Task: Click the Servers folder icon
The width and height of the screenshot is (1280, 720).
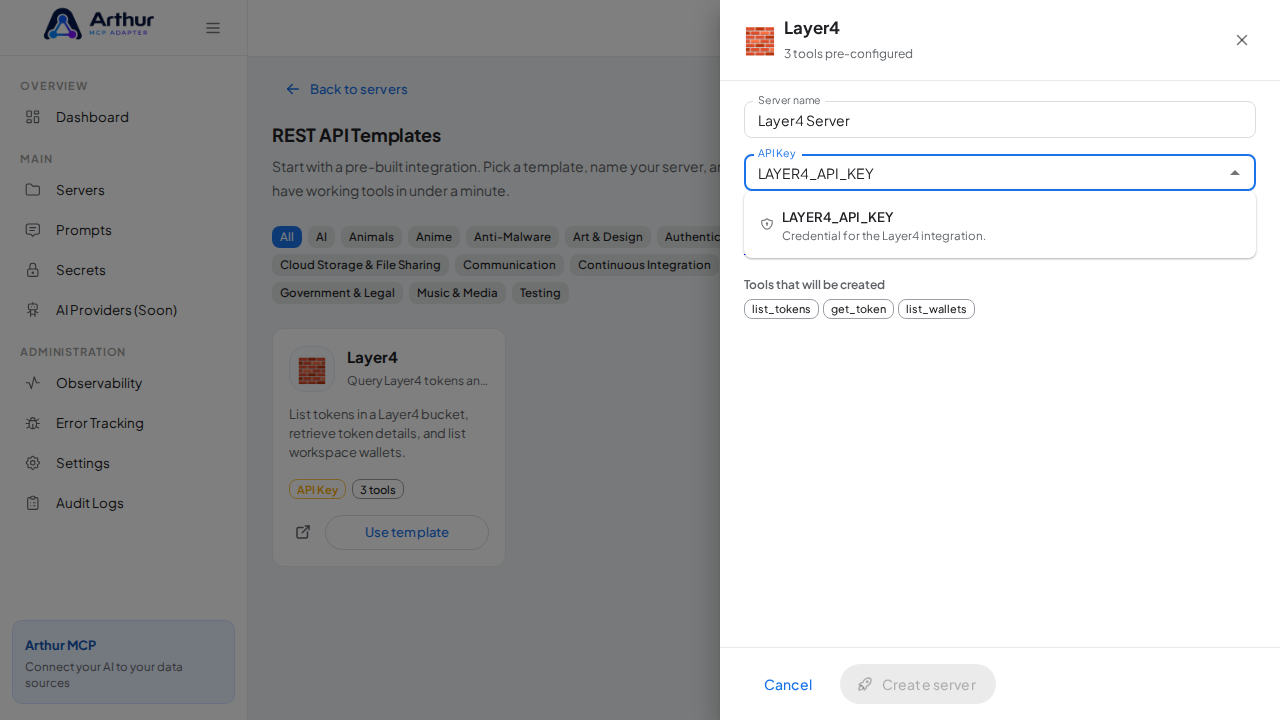Action: coord(33,190)
